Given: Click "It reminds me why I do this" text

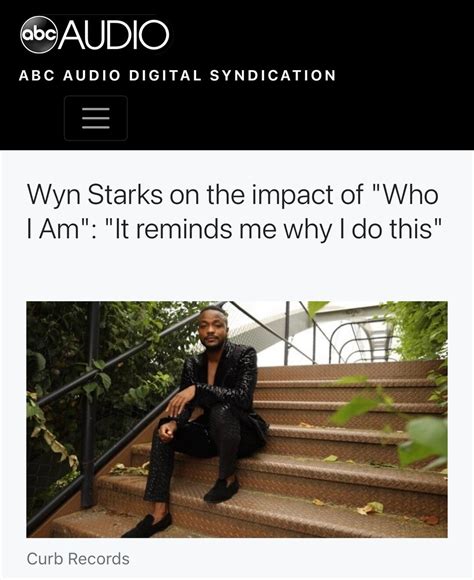Looking at the screenshot, I should tap(274, 229).
